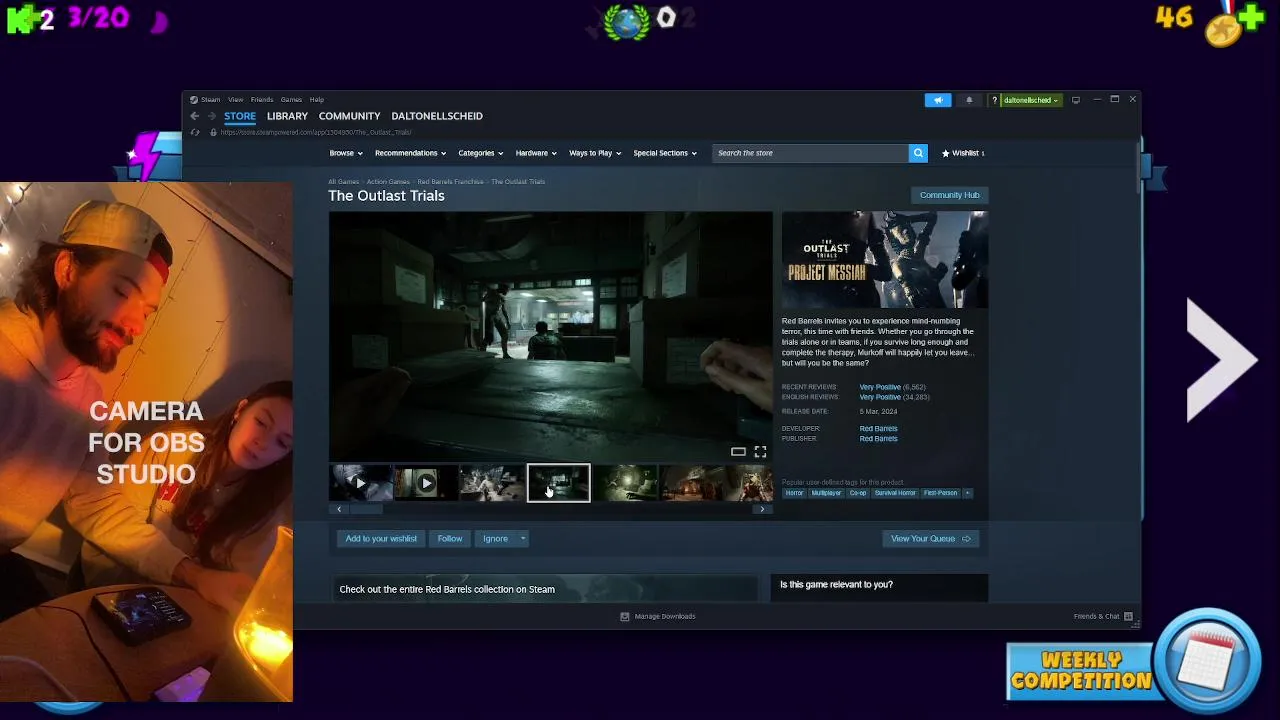The image size is (1280, 720).
Task: Click the Weekly Competition banner
Action: 1080,670
